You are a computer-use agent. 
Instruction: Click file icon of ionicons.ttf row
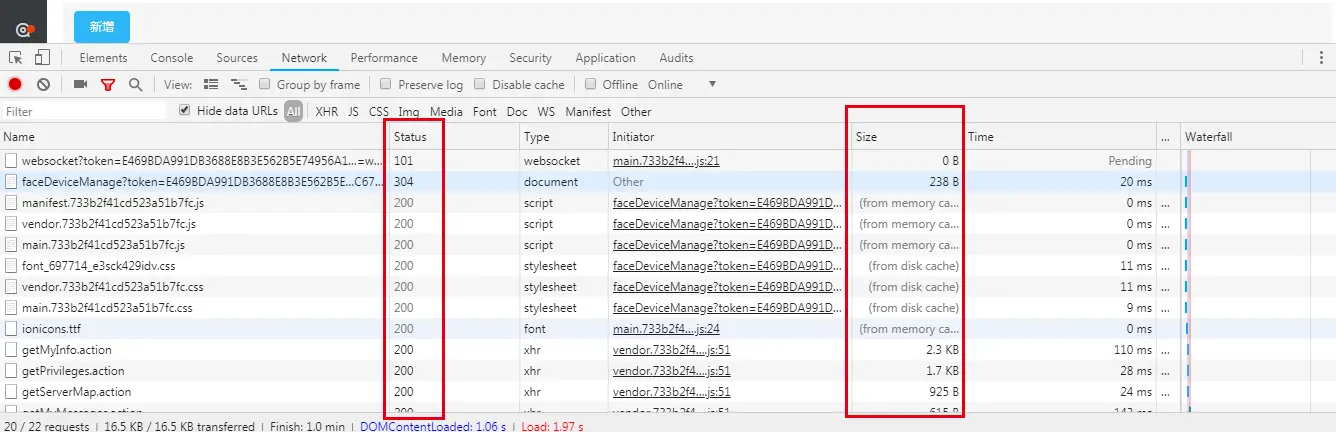10,329
